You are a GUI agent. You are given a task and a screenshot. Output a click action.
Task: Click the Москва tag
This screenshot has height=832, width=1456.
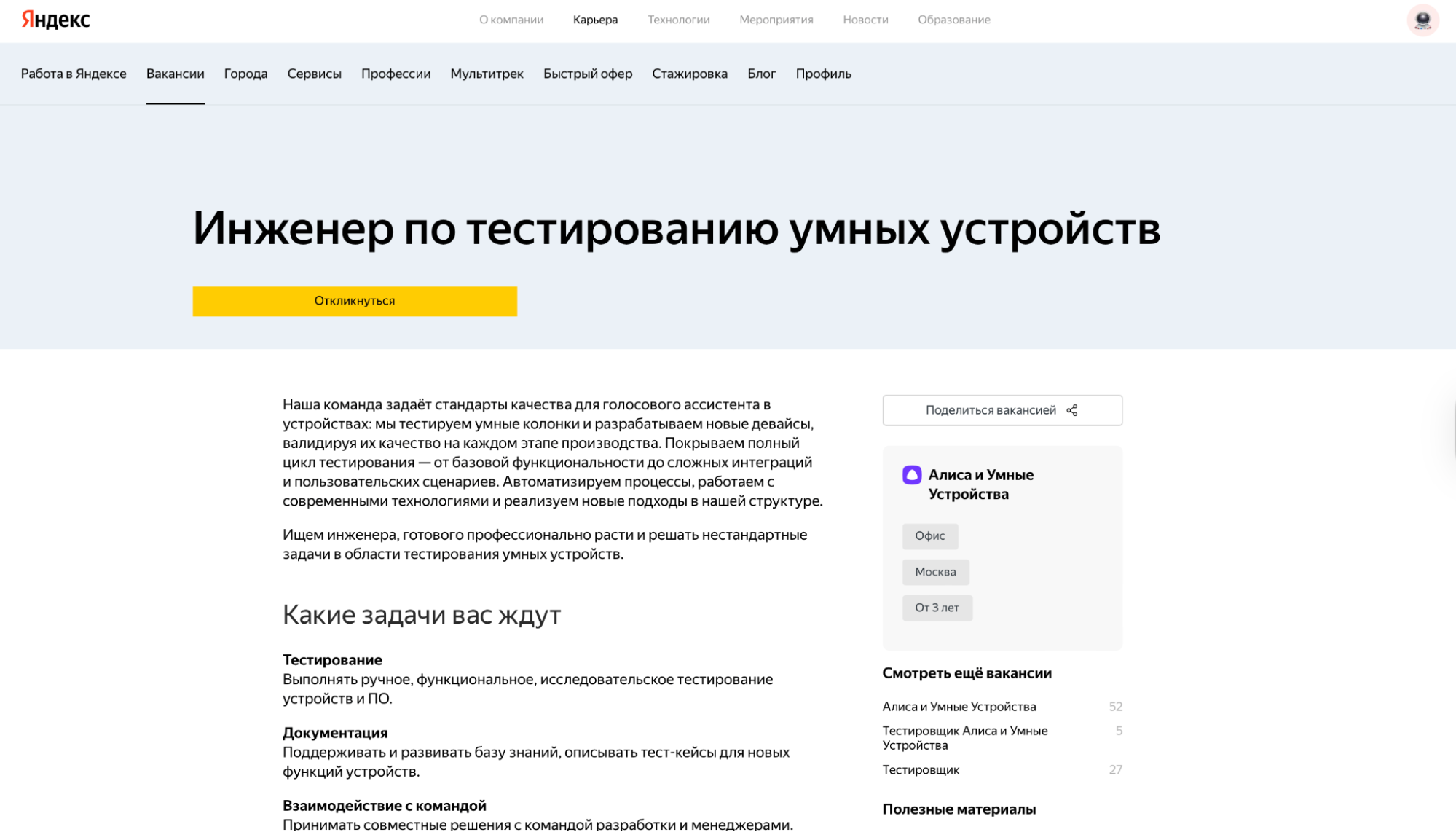pos(936,572)
